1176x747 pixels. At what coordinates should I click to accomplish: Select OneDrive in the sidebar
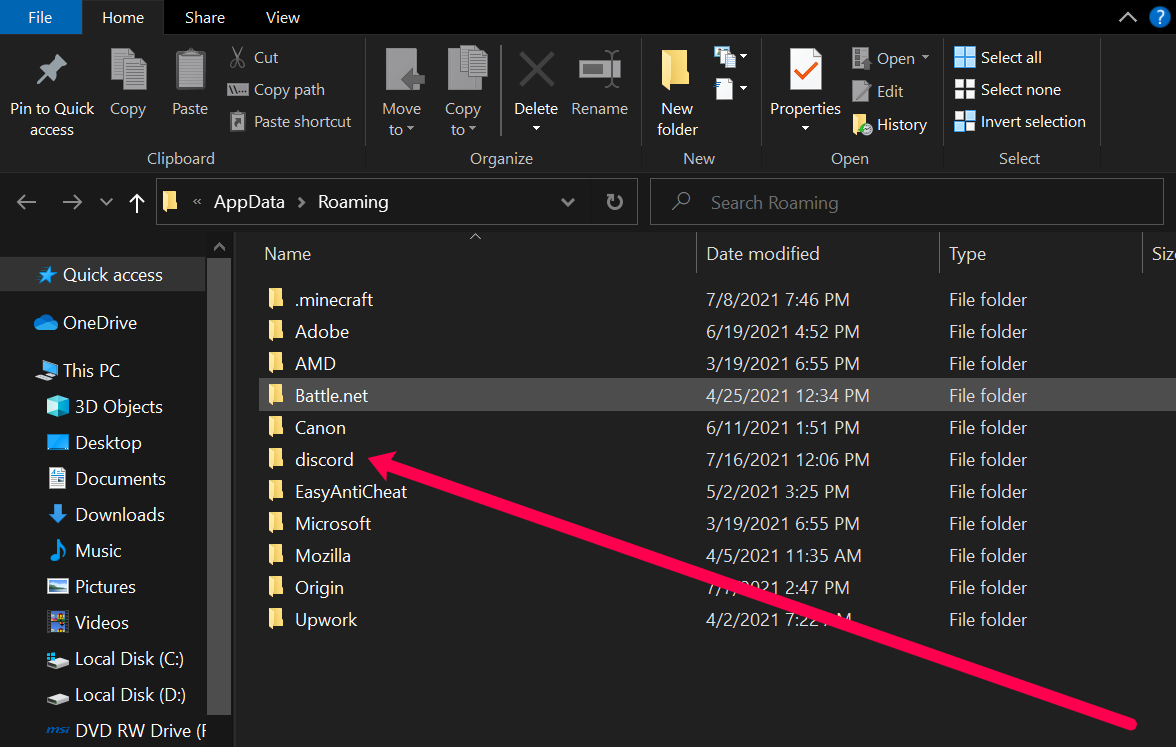(86, 322)
